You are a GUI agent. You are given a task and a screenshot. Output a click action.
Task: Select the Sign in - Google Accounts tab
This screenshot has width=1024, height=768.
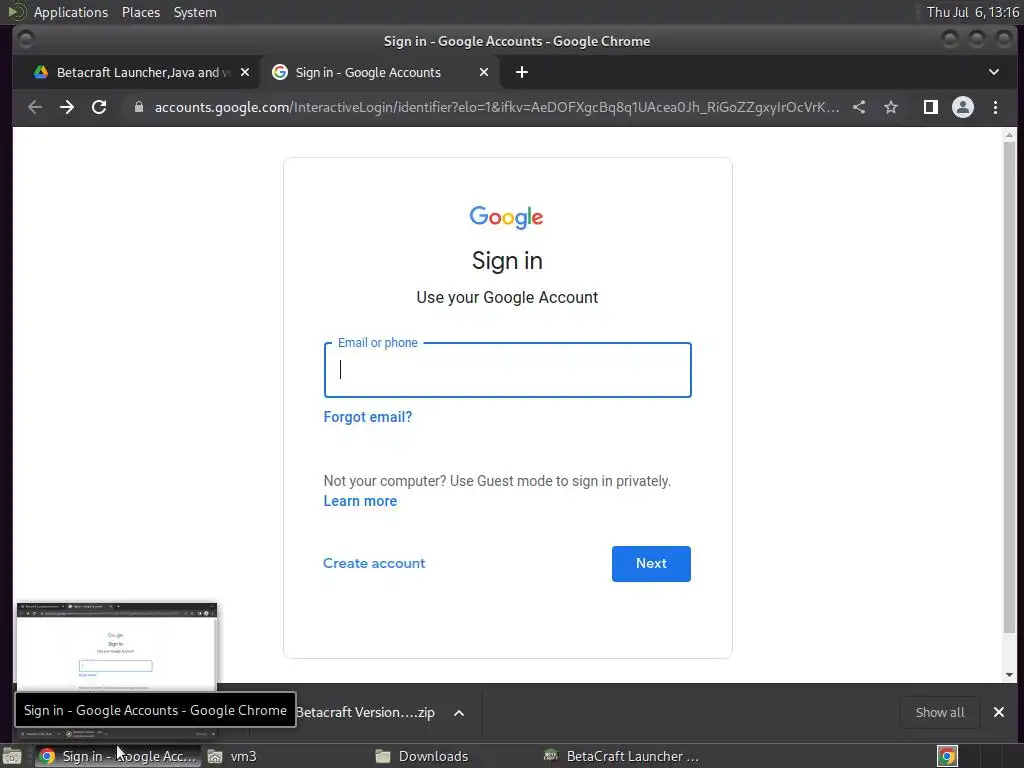379,72
